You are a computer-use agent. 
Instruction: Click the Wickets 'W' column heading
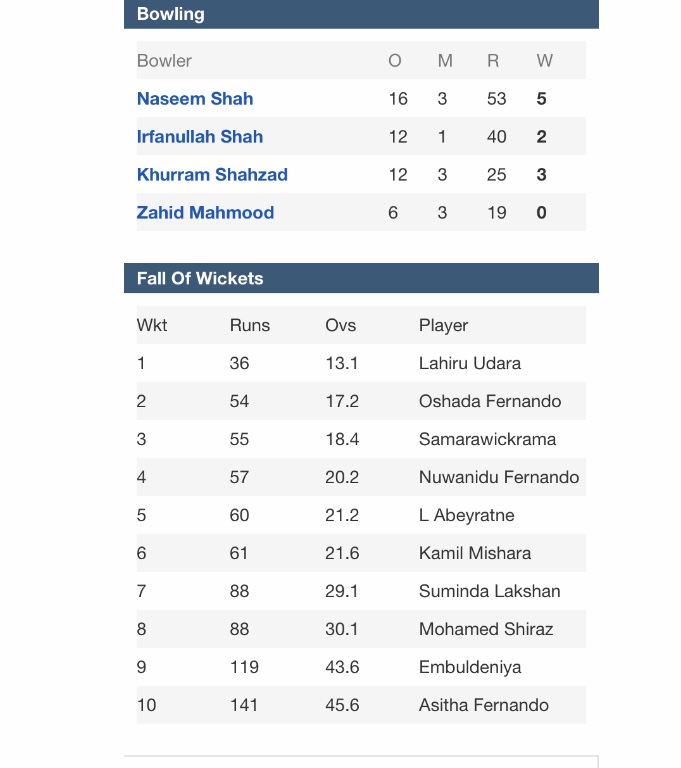(x=544, y=61)
